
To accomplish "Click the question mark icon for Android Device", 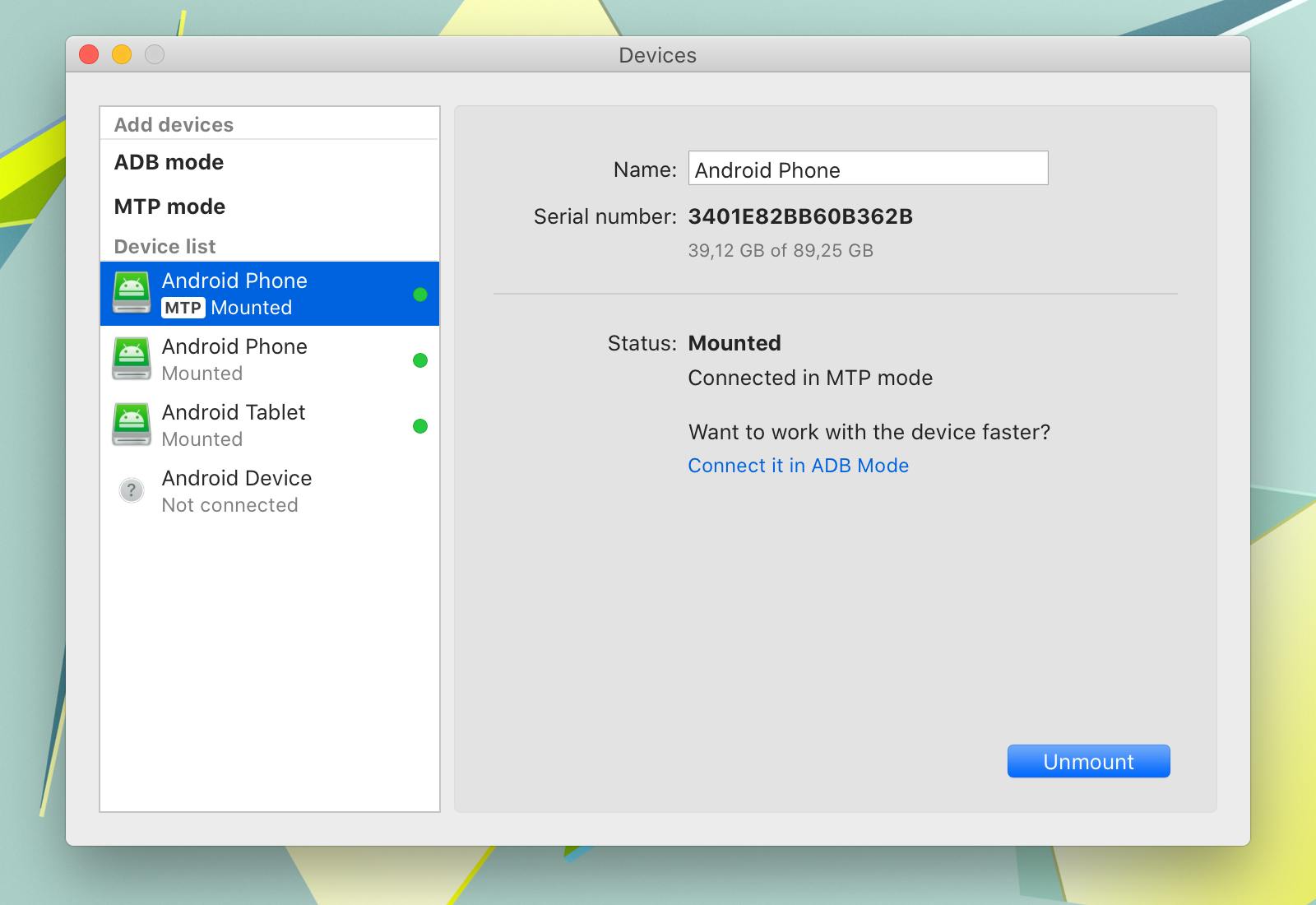I will pos(132,491).
